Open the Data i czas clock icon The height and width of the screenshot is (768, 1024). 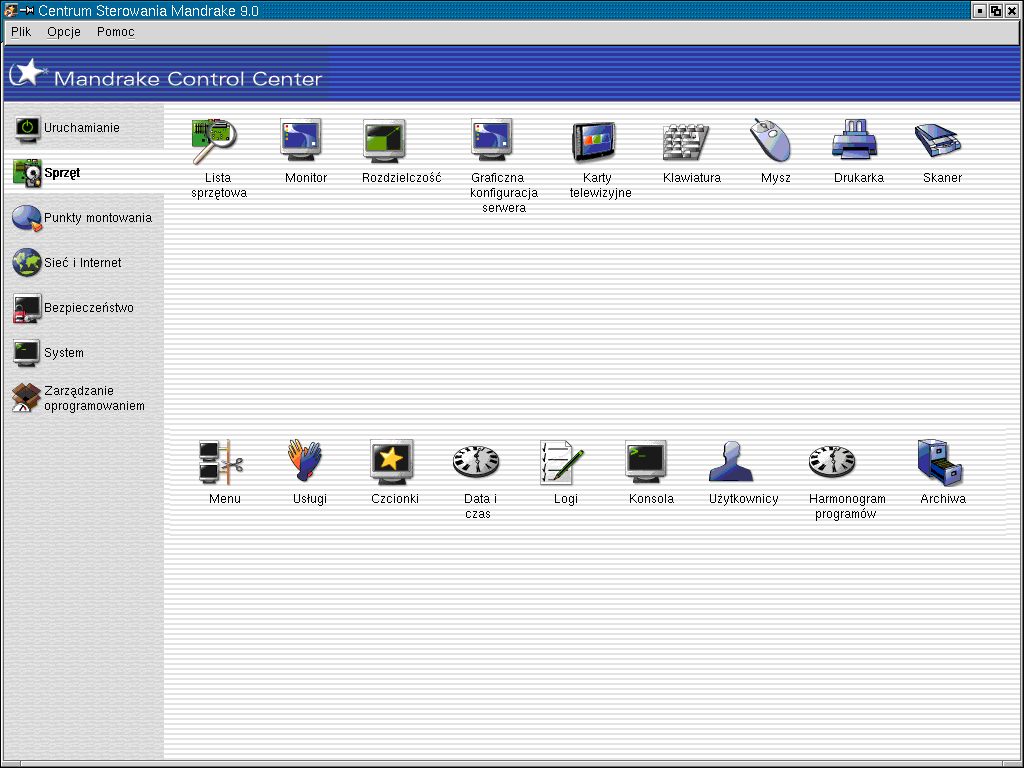point(476,462)
